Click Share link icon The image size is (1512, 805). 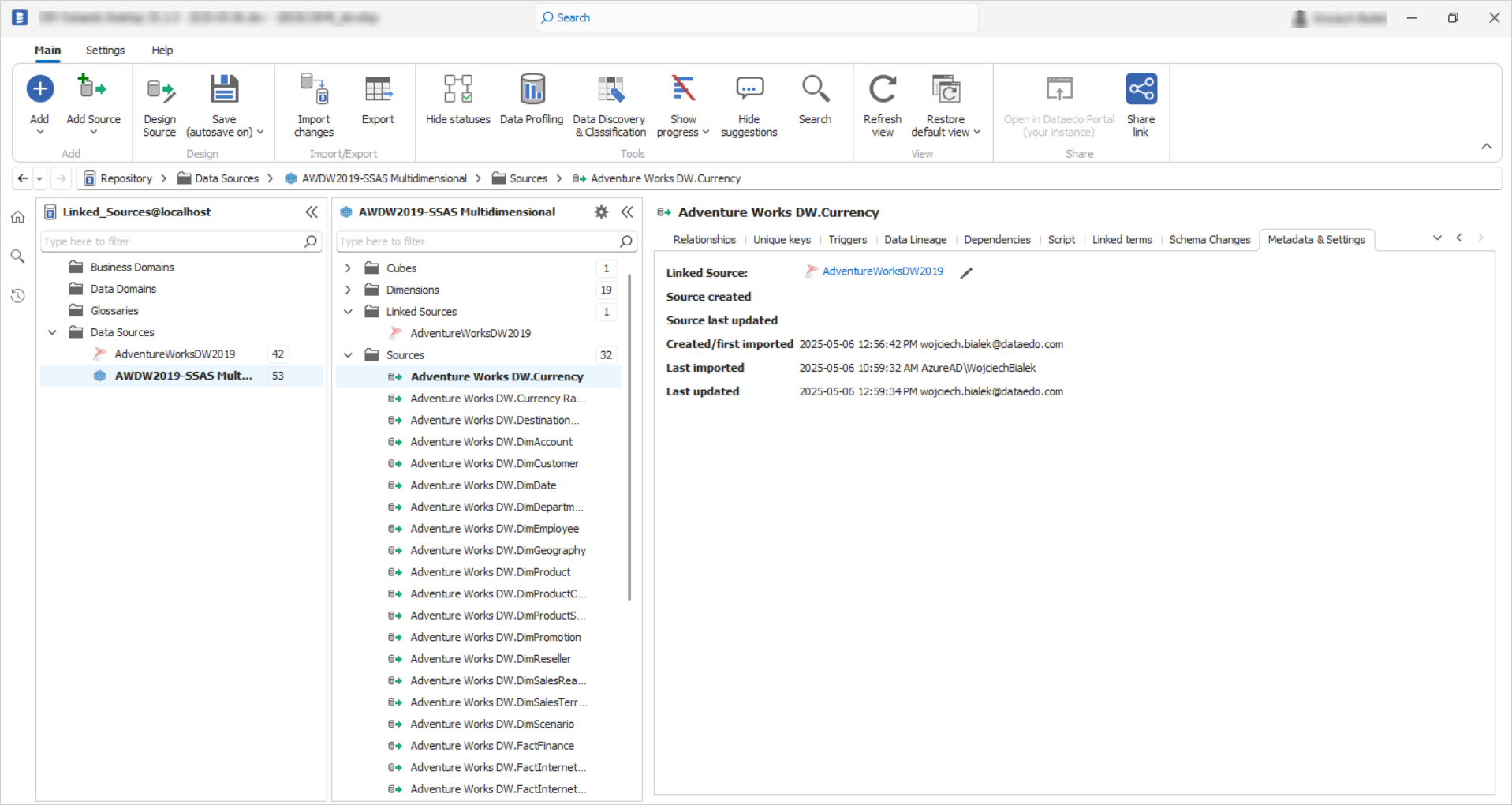tap(1141, 89)
